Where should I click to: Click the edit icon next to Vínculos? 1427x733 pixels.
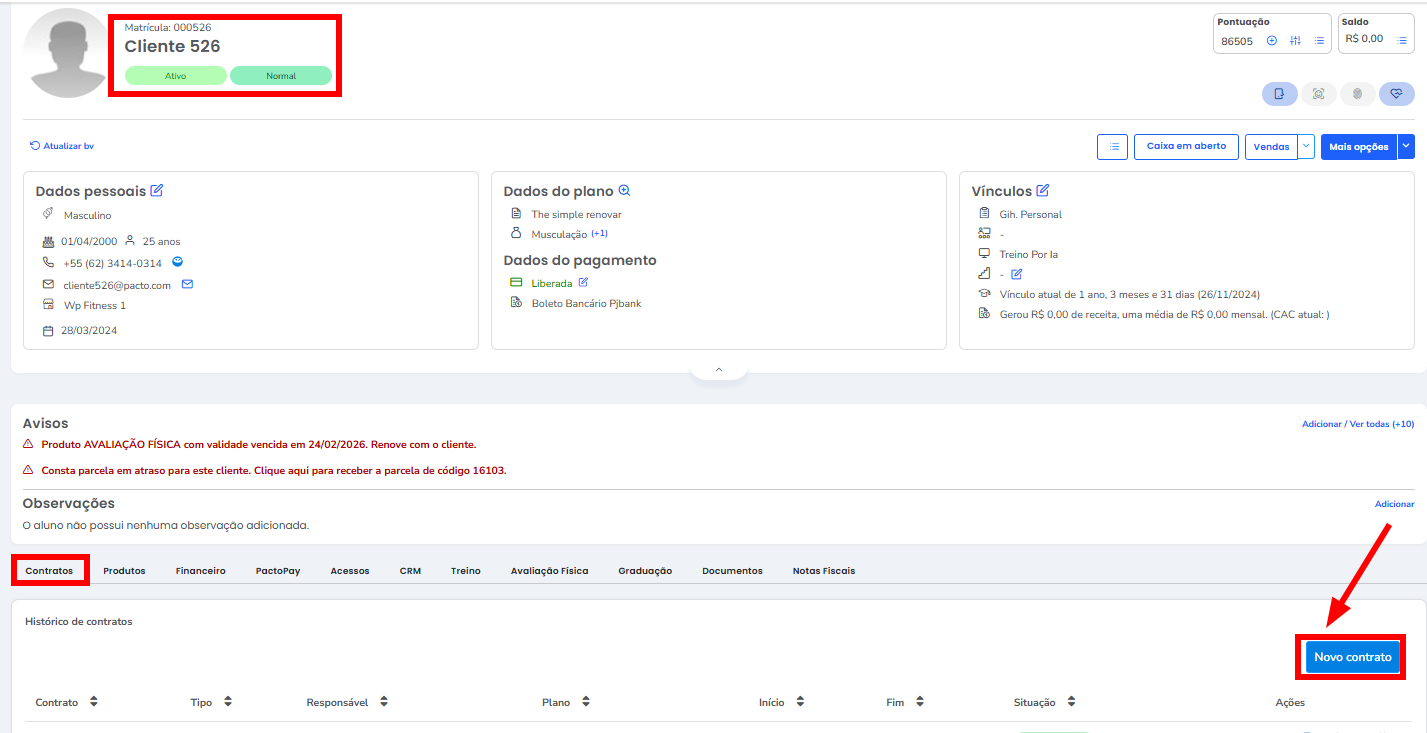click(1043, 191)
